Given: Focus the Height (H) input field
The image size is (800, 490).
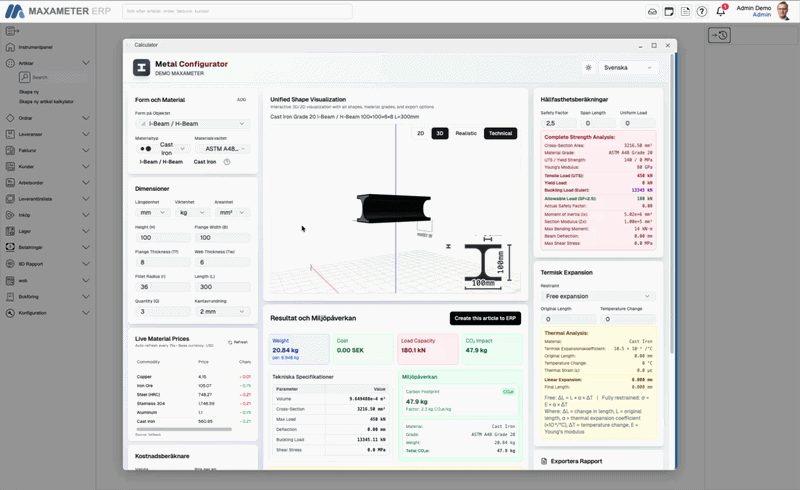Looking at the screenshot, I should [163, 237].
